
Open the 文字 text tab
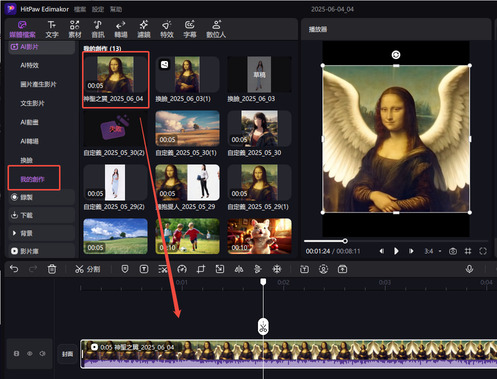52,29
